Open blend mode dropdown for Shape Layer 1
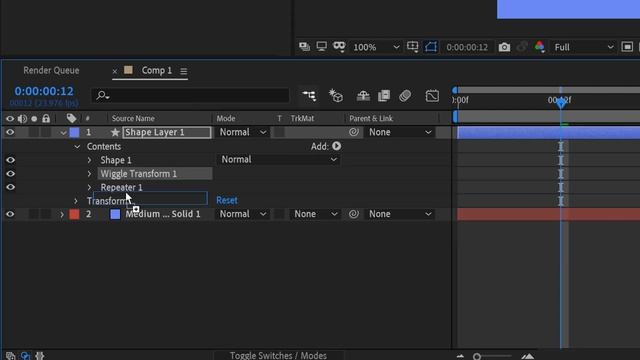This screenshot has height=360, width=640. (242, 132)
